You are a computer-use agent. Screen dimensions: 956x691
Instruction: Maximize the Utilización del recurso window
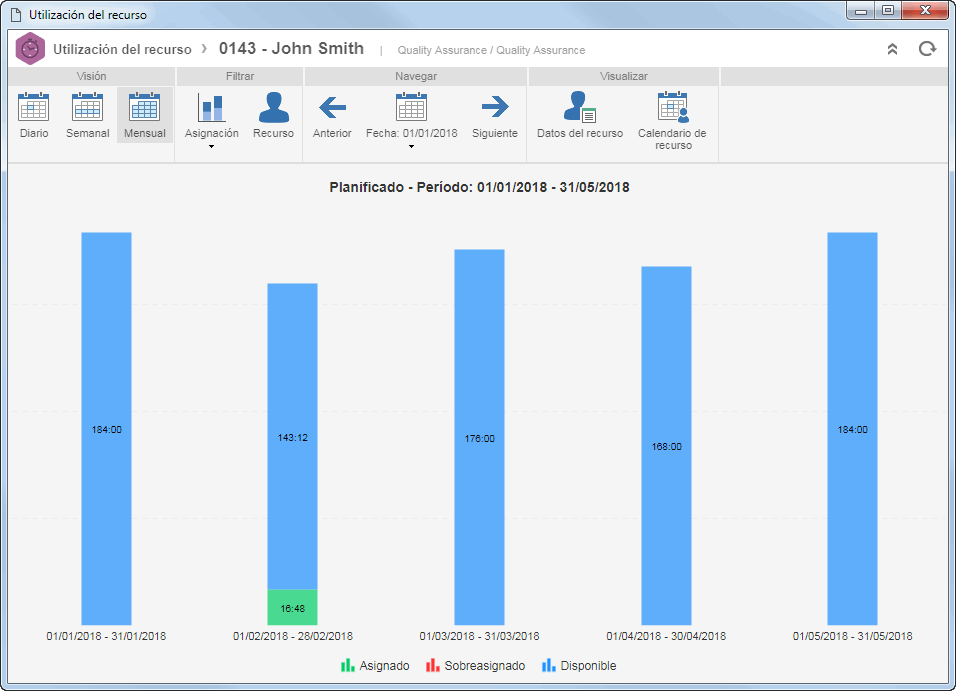888,10
